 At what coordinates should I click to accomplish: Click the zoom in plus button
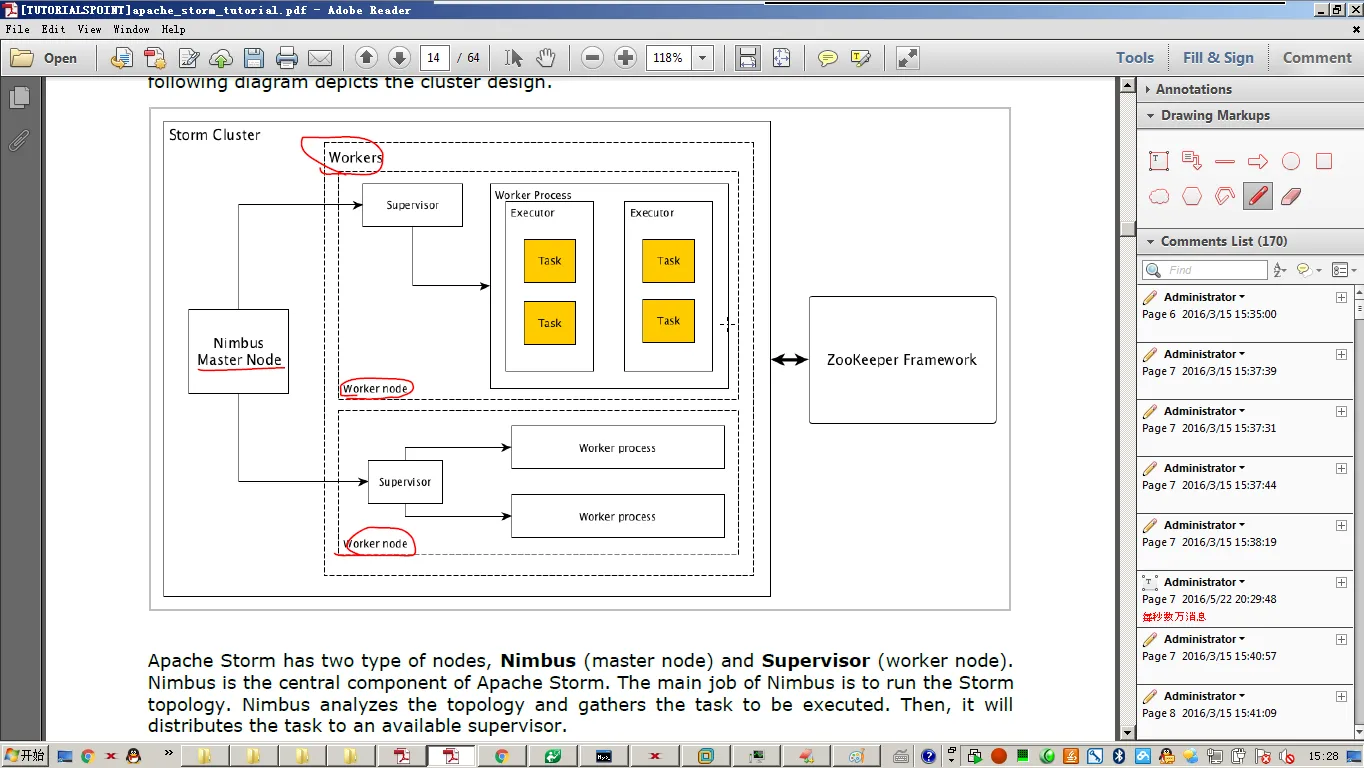click(x=625, y=58)
